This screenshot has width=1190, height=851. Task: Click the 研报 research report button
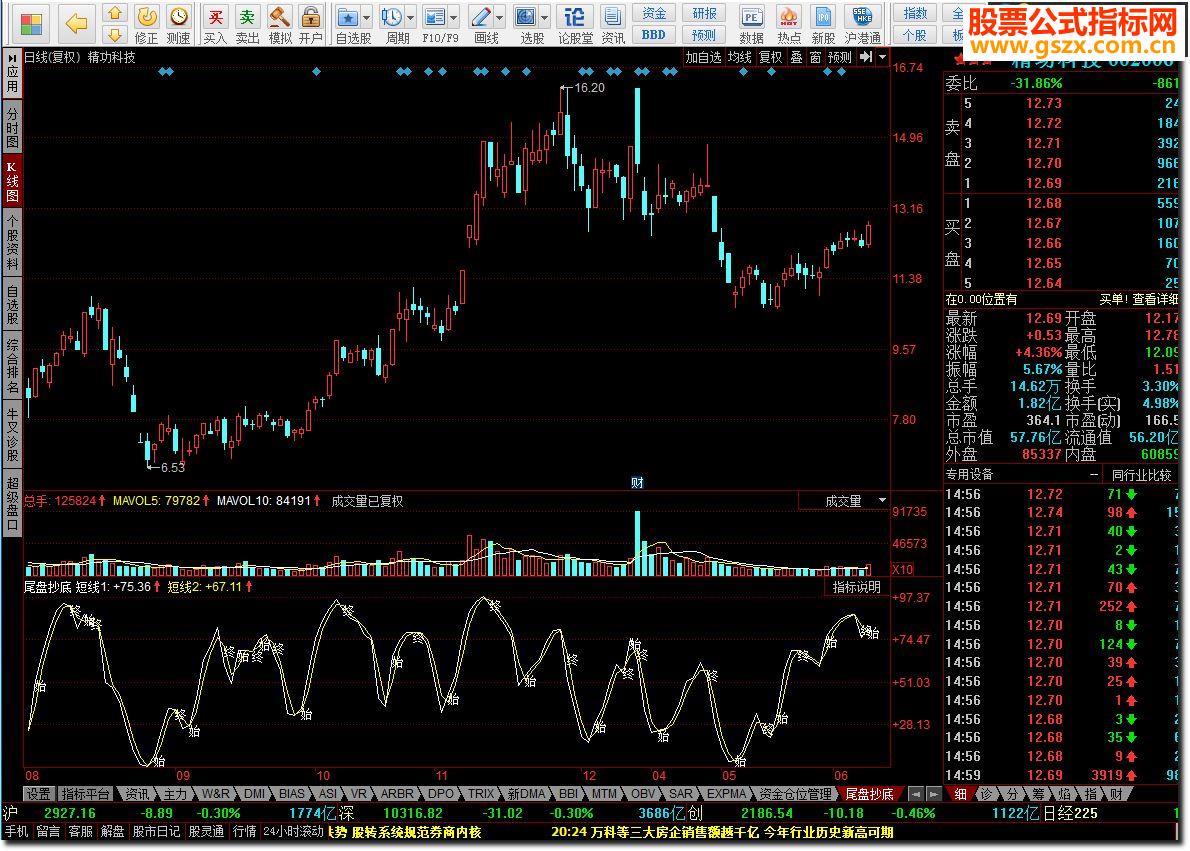point(704,13)
